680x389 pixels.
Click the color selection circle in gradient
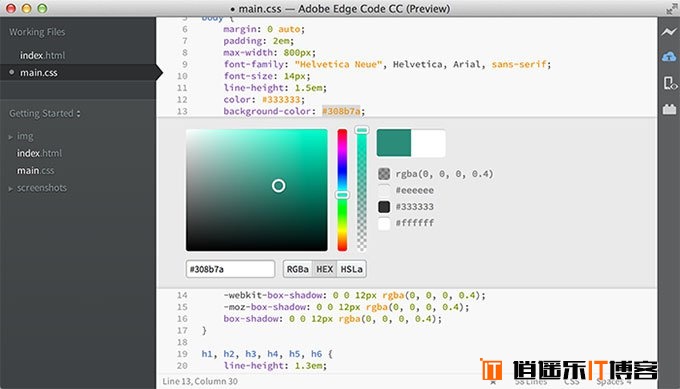(278, 186)
